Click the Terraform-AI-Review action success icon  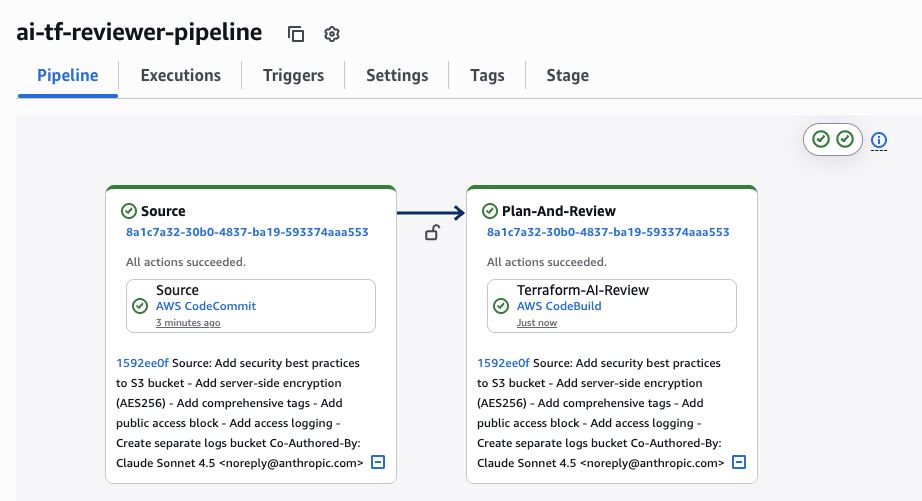pyautogui.click(x=501, y=306)
